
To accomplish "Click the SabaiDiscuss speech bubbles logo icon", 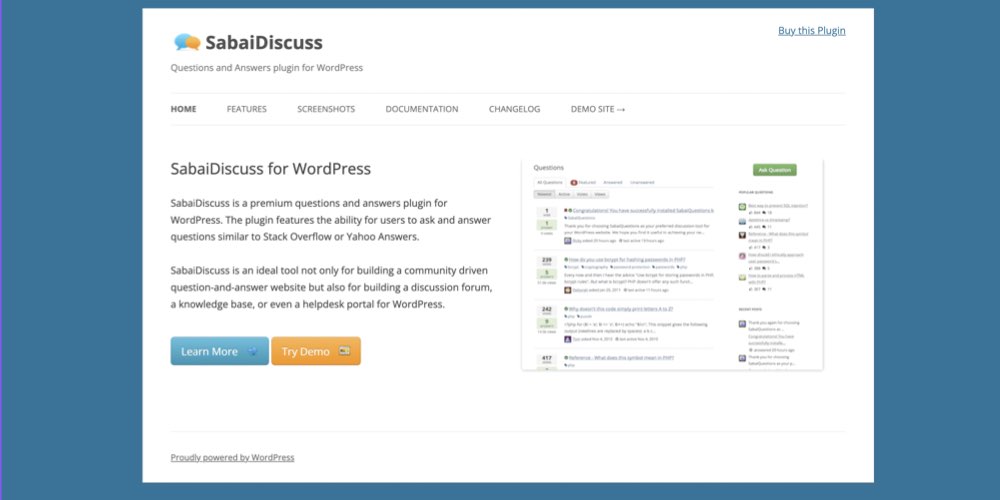I will [x=187, y=43].
